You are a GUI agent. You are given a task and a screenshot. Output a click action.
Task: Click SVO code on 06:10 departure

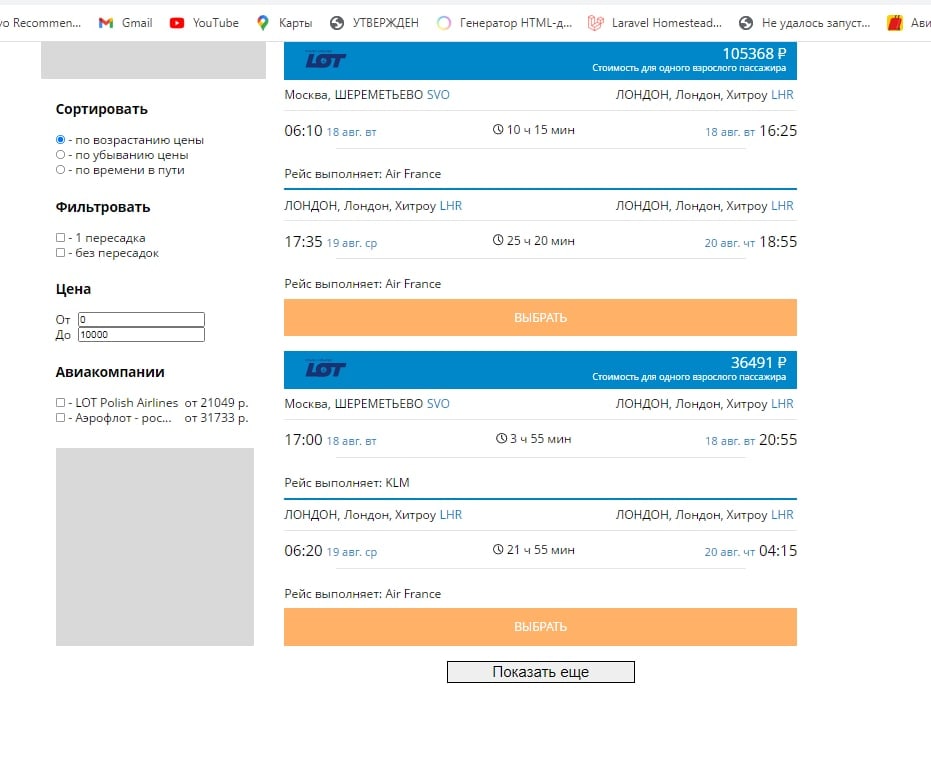438,94
